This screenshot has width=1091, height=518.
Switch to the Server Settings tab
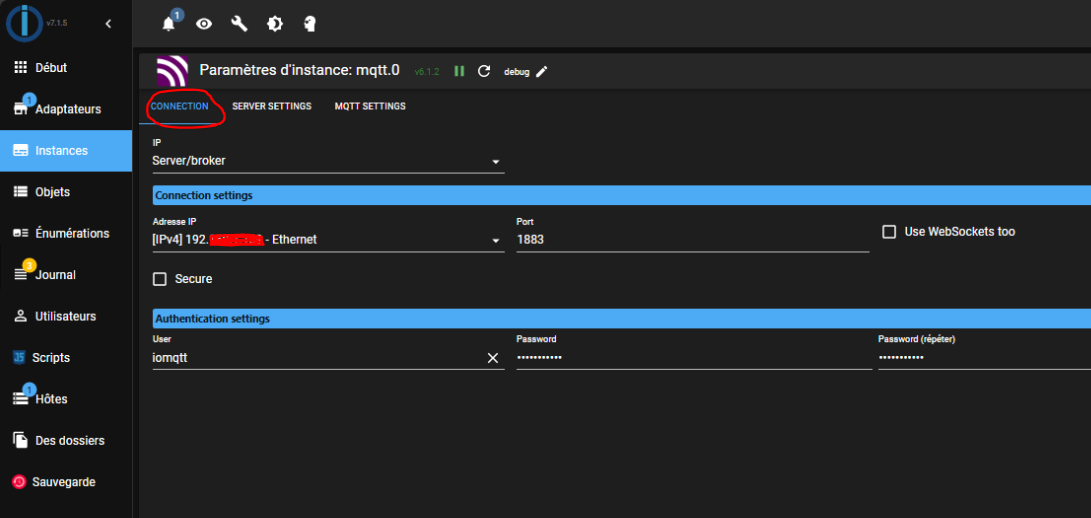point(271,106)
